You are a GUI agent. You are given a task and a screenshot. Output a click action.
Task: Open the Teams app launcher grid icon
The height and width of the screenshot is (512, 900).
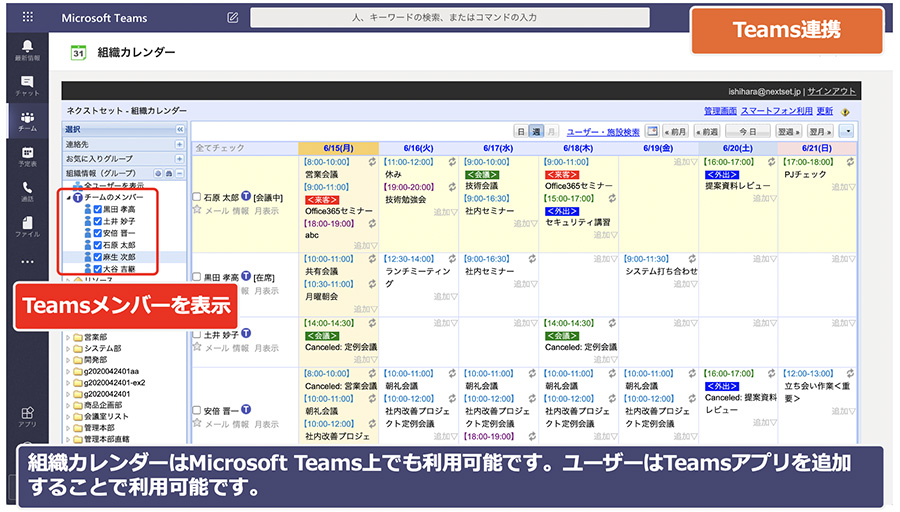(x=28, y=17)
